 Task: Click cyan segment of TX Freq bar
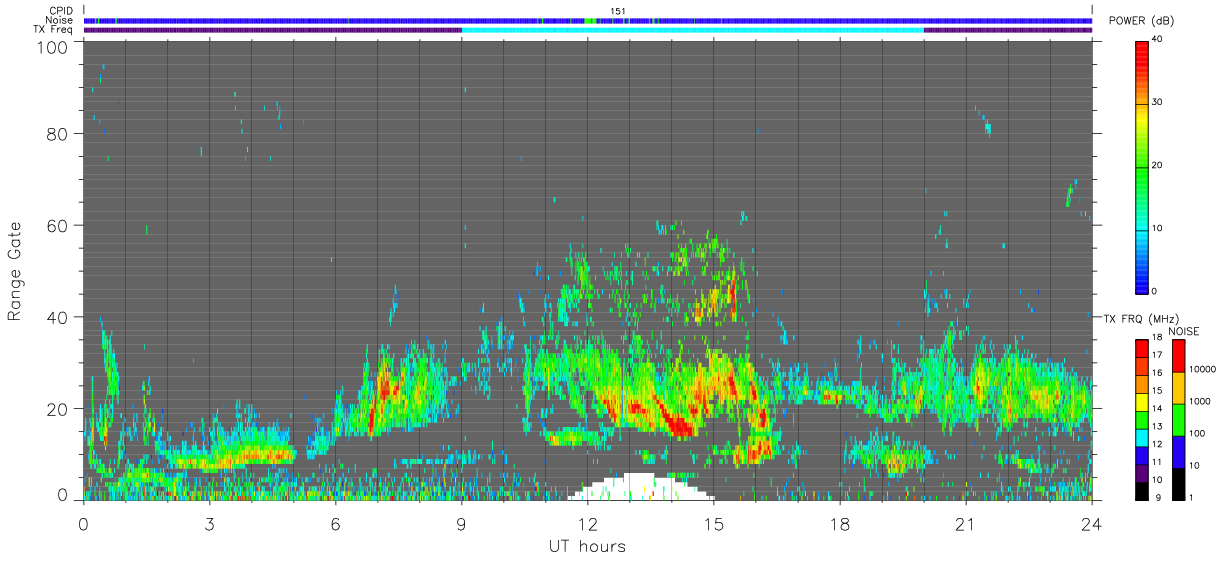(x=693, y=30)
